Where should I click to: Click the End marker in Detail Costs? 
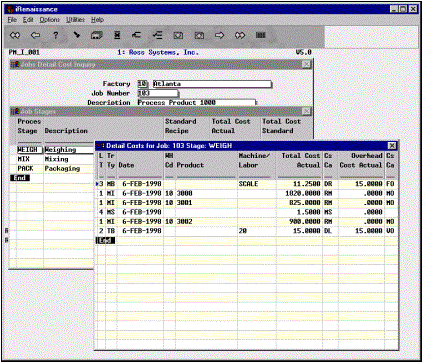[106, 240]
